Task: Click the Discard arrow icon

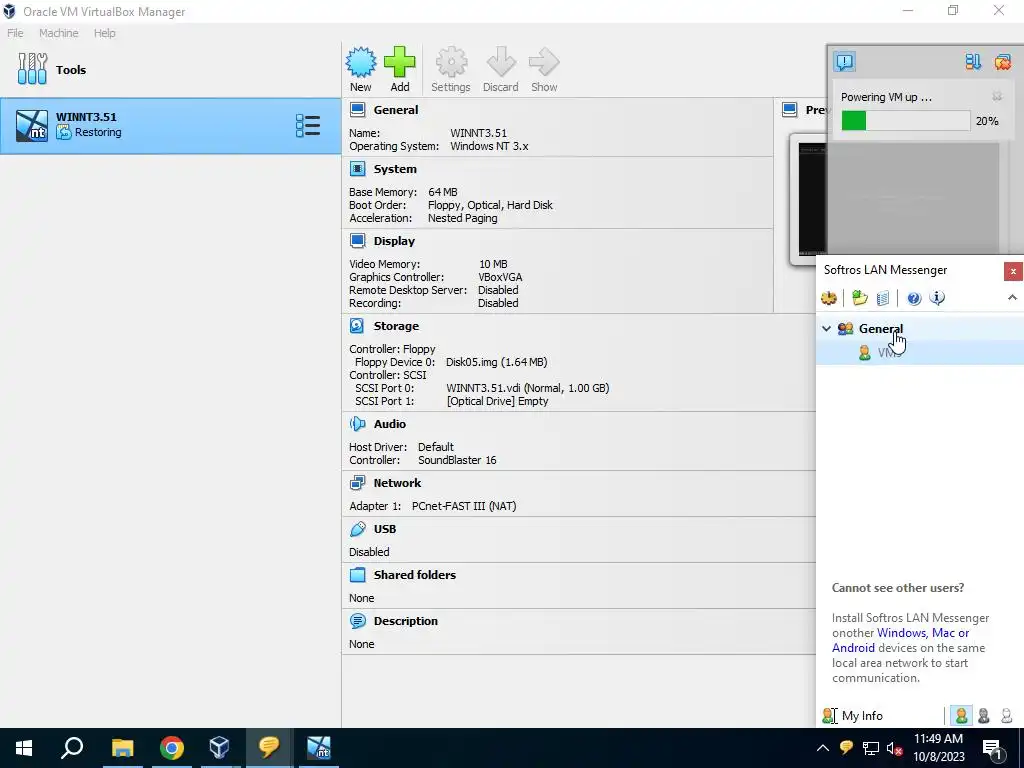Action: coord(501,63)
